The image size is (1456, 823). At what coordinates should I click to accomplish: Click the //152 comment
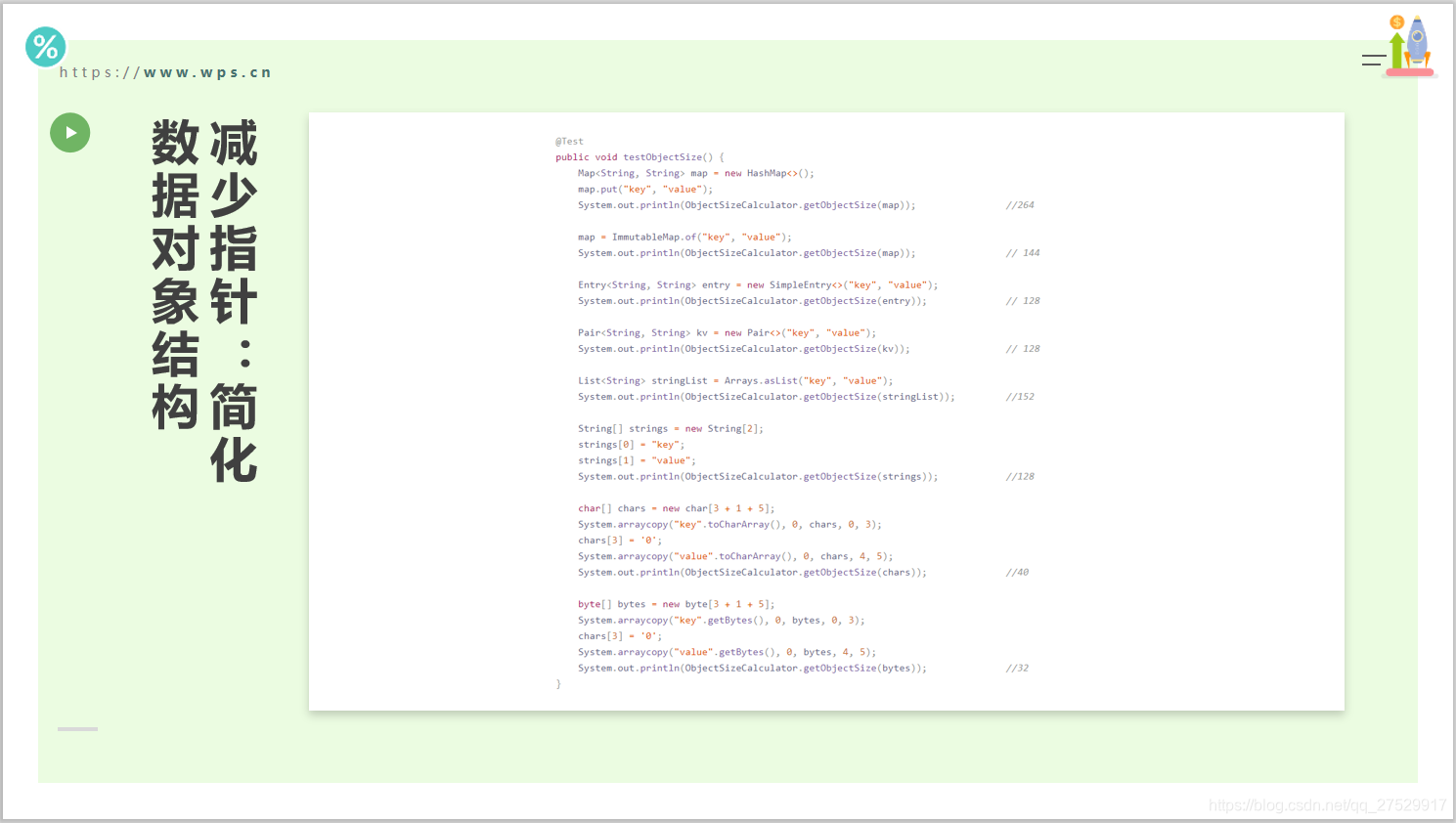(x=1020, y=397)
